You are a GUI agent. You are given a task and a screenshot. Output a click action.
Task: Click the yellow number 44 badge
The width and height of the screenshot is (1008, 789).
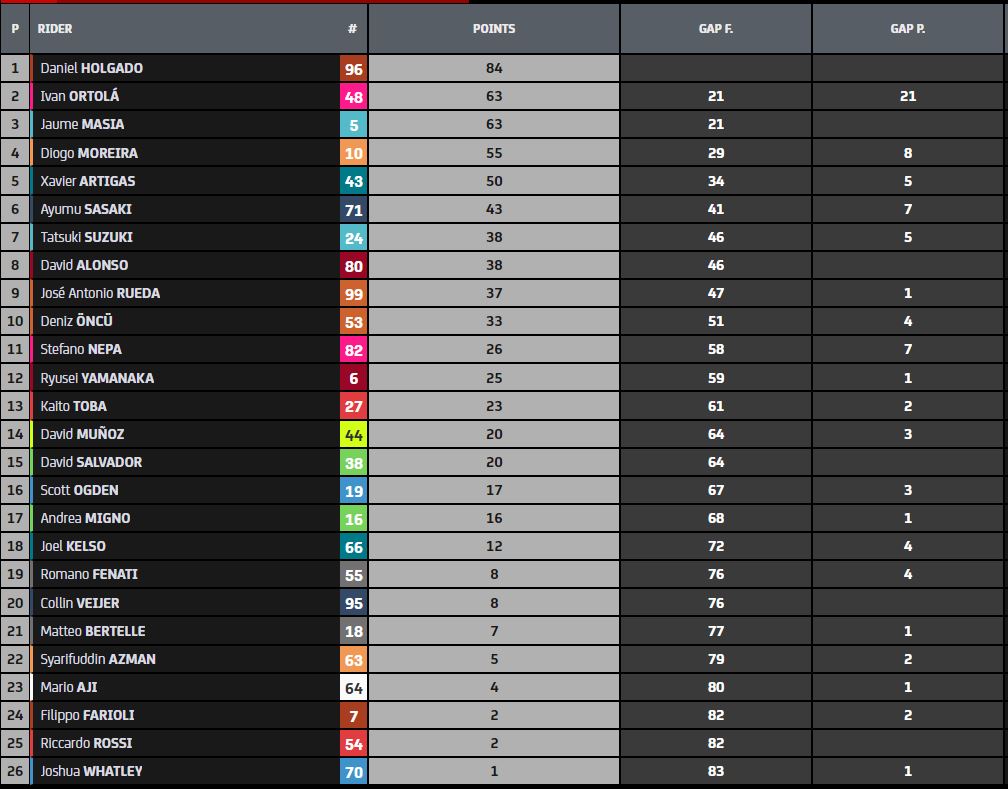tap(353, 434)
